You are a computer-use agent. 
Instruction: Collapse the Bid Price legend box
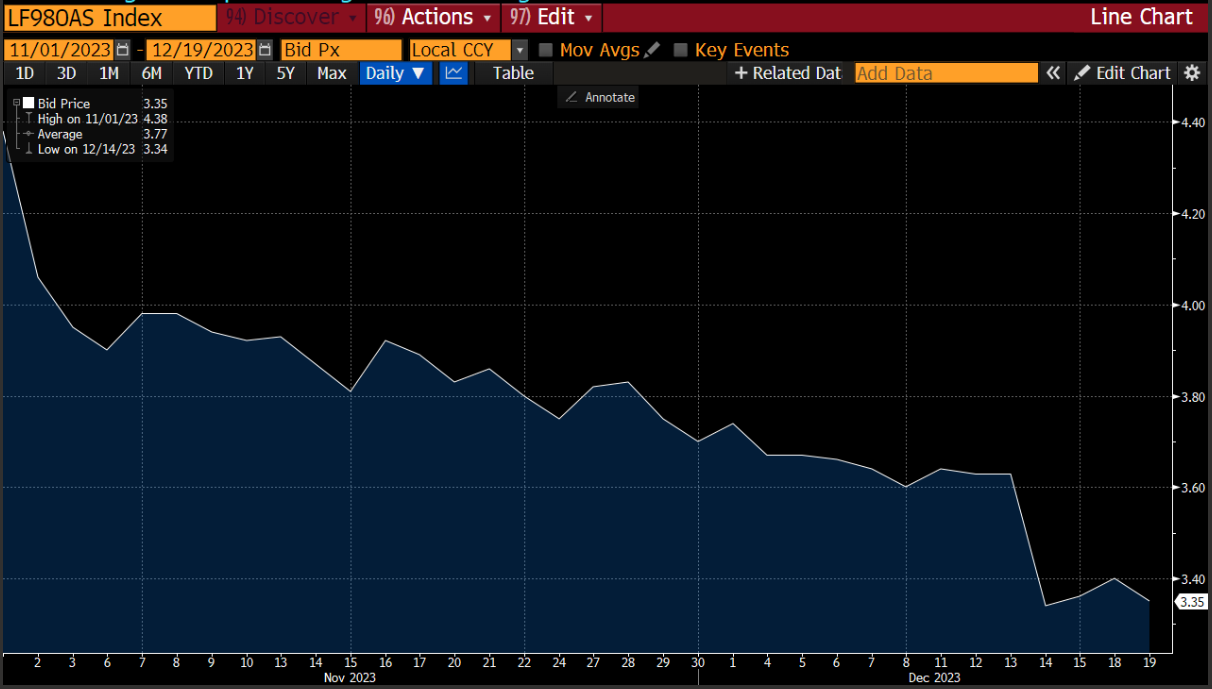(x=17, y=103)
